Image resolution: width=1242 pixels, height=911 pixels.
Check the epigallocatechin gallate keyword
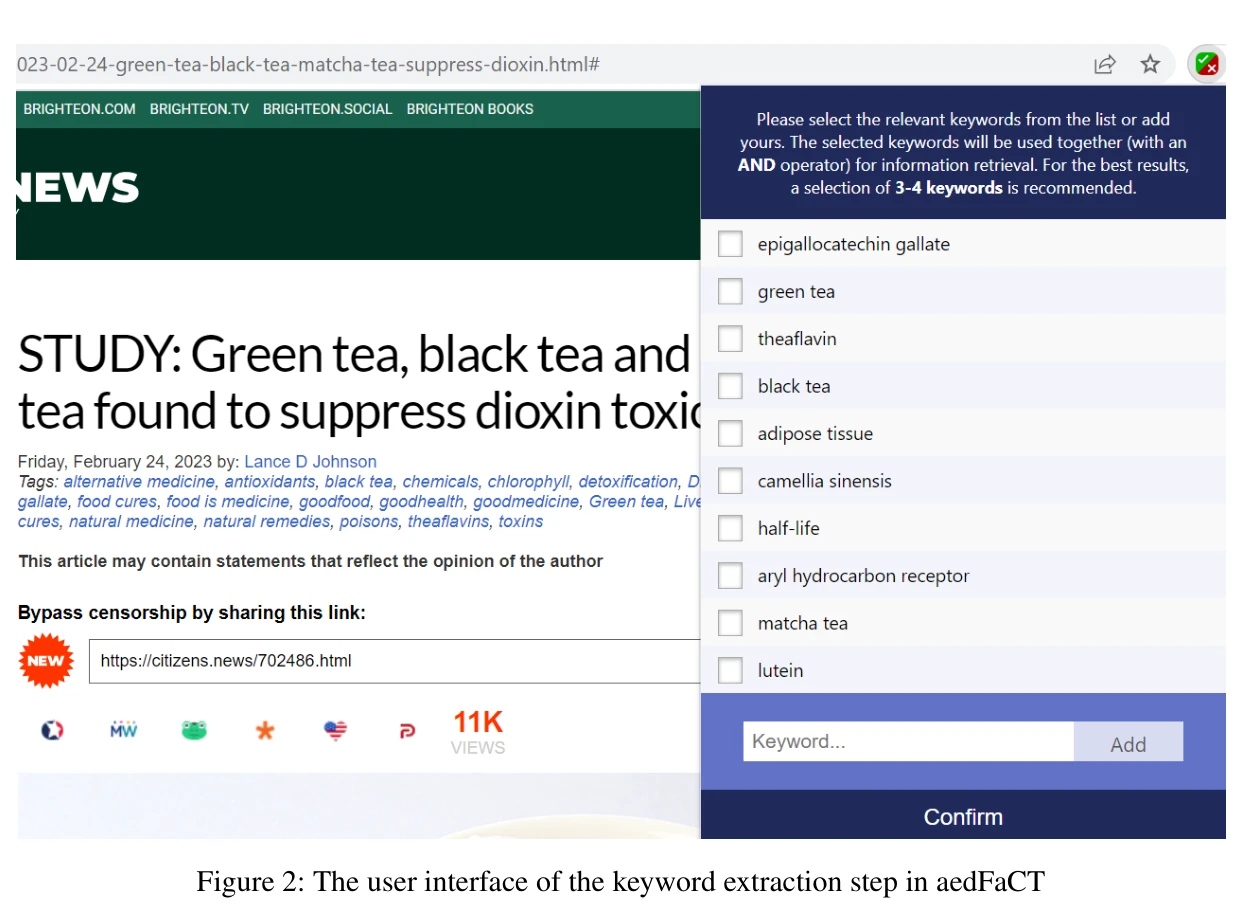point(731,244)
